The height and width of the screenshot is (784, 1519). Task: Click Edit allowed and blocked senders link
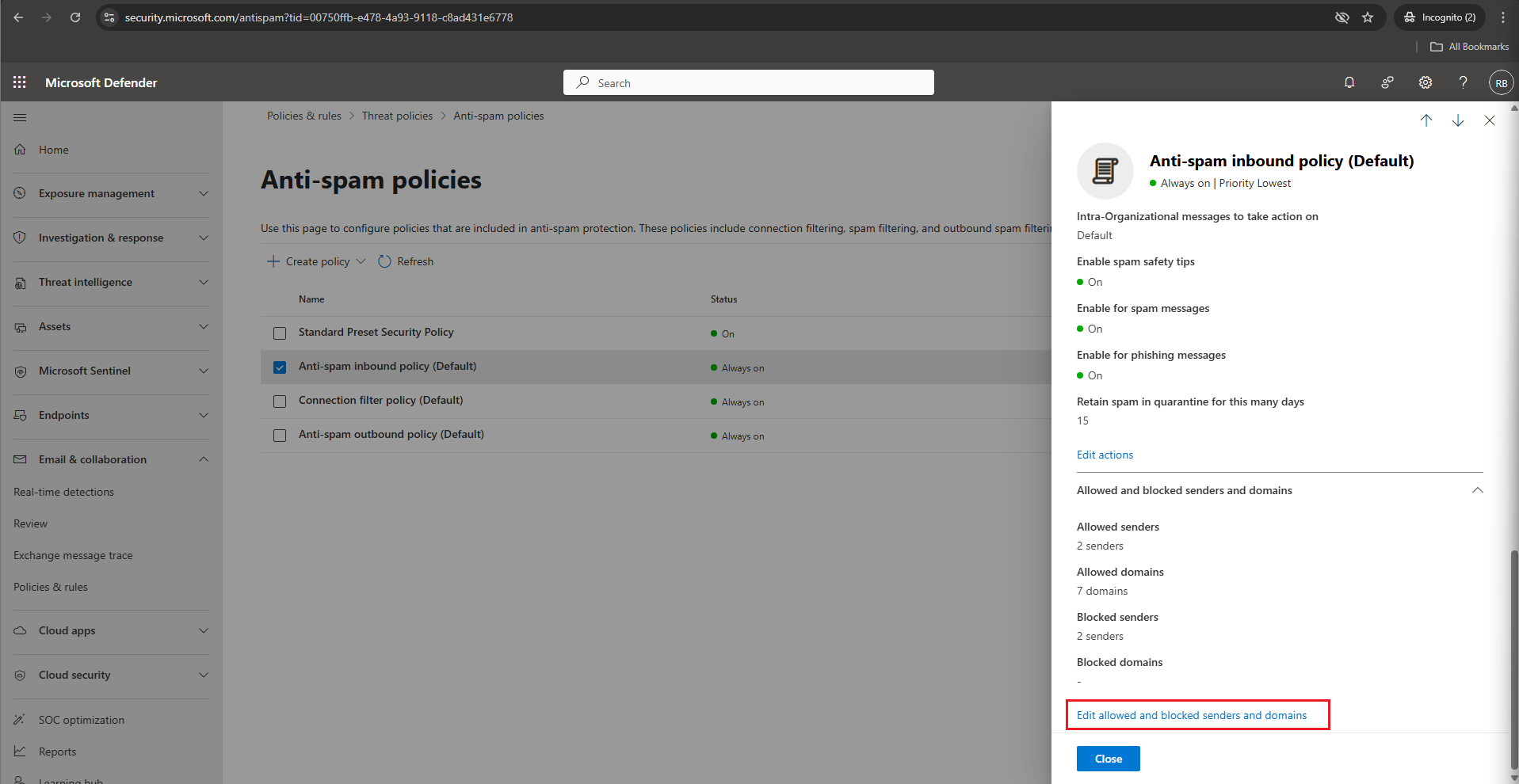(x=1192, y=715)
